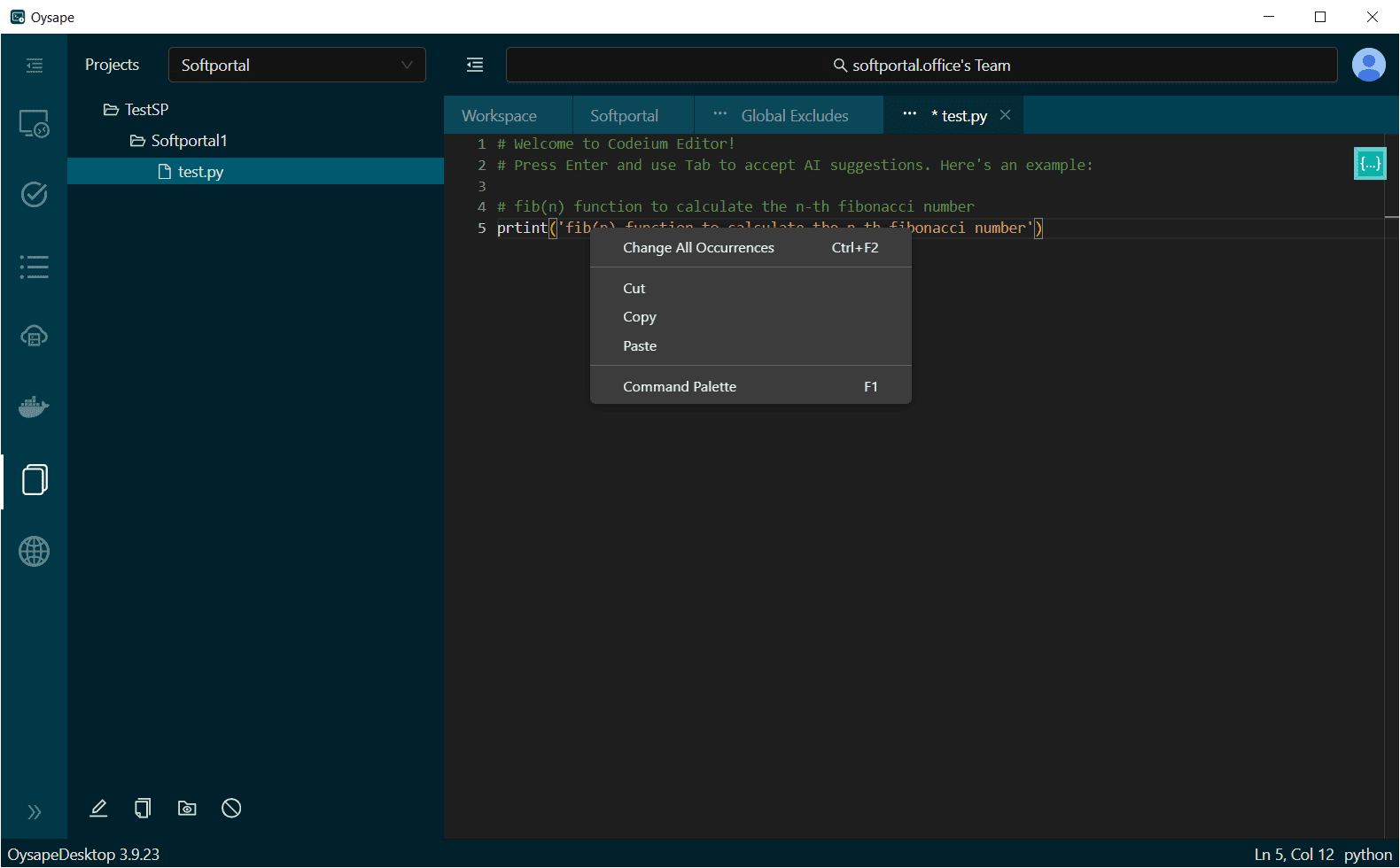This screenshot has width=1400, height=868.
Task: Click OysapeDesktop 3.9.23 version label
Action: click(x=83, y=855)
